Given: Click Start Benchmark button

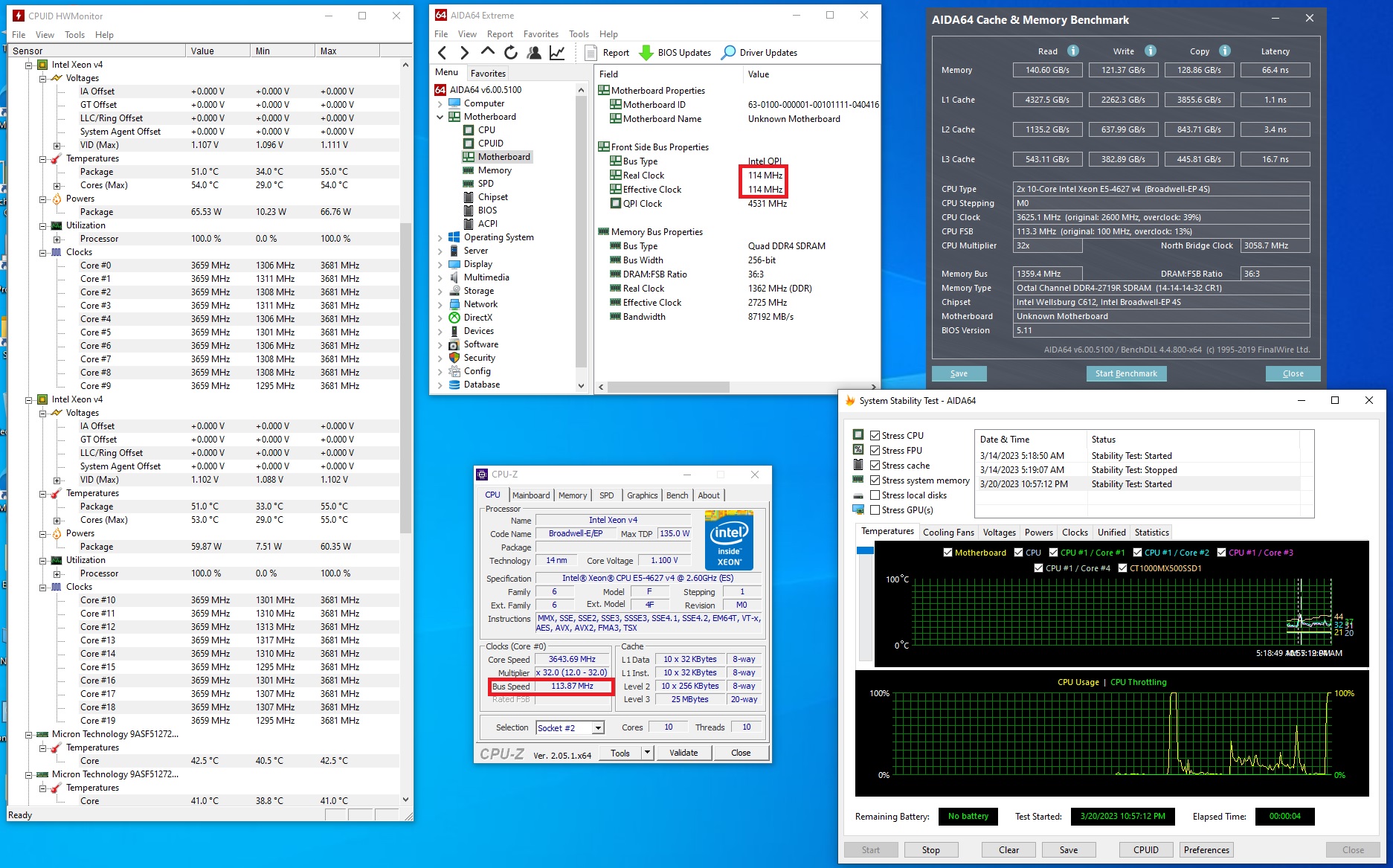Looking at the screenshot, I should [1126, 373].
